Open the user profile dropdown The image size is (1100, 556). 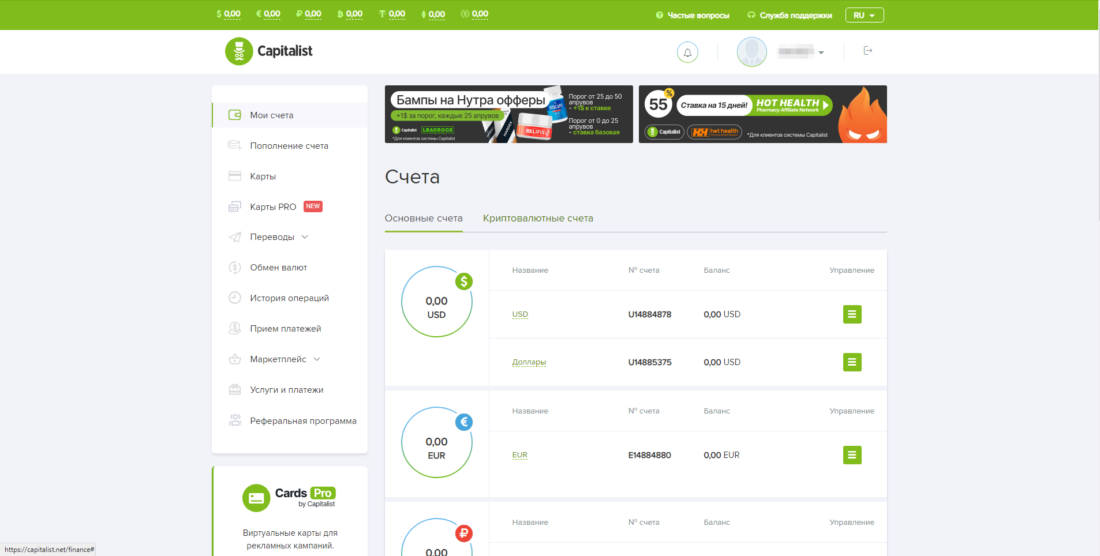coord(782,52)
